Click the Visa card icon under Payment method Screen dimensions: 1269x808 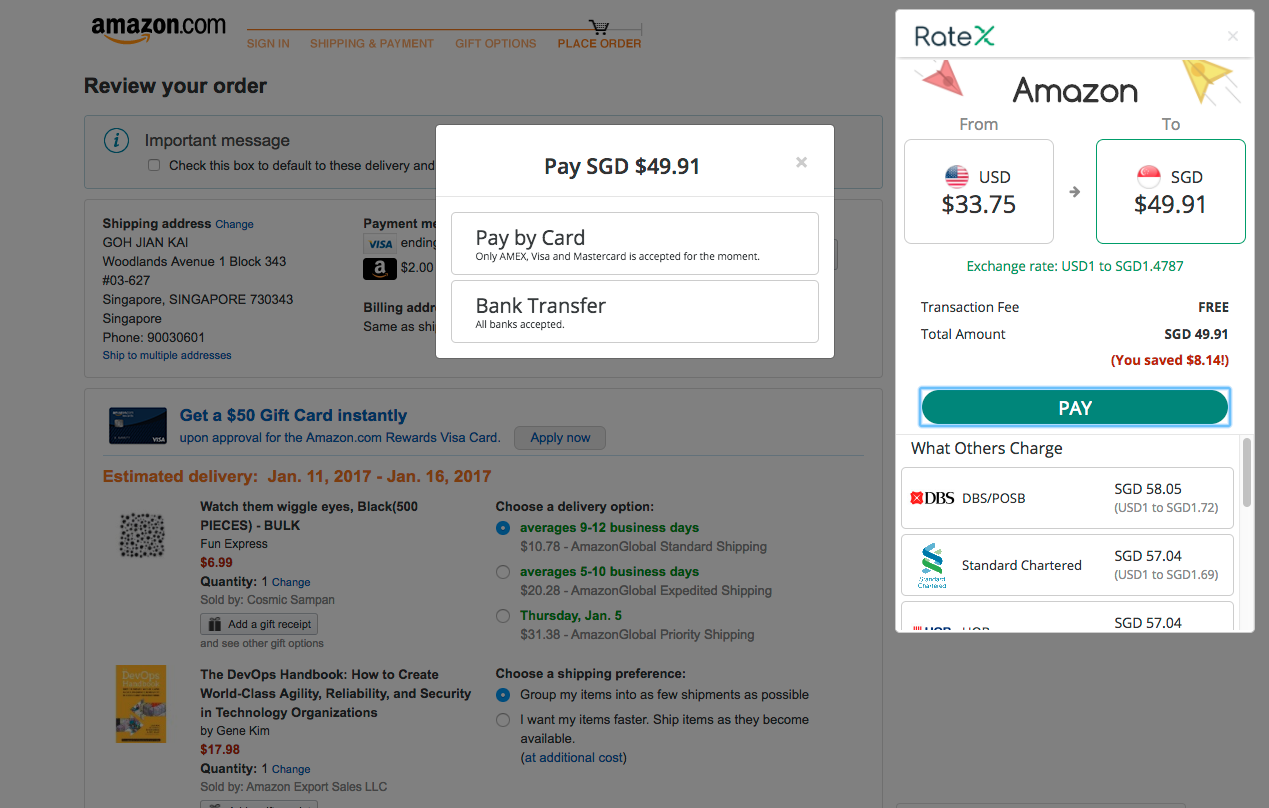click(380, 243)
